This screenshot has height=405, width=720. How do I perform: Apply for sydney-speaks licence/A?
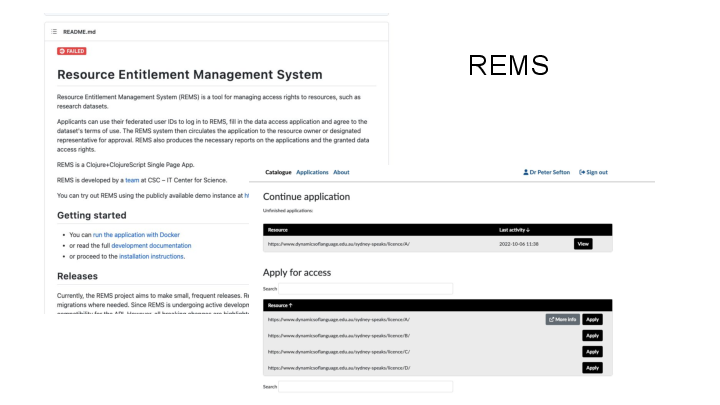coord(592,320)
